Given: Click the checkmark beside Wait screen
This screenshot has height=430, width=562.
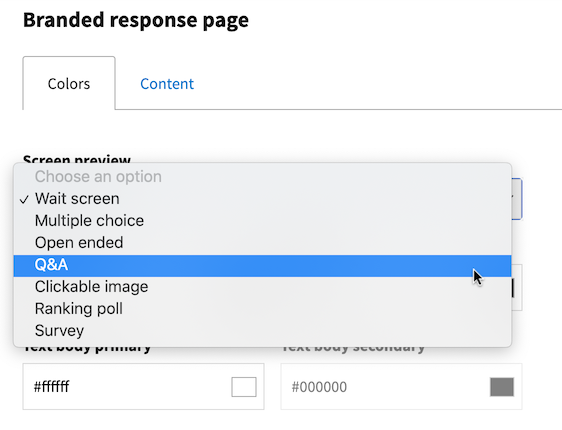Looking at the screenshot, I should click(24, 200).
